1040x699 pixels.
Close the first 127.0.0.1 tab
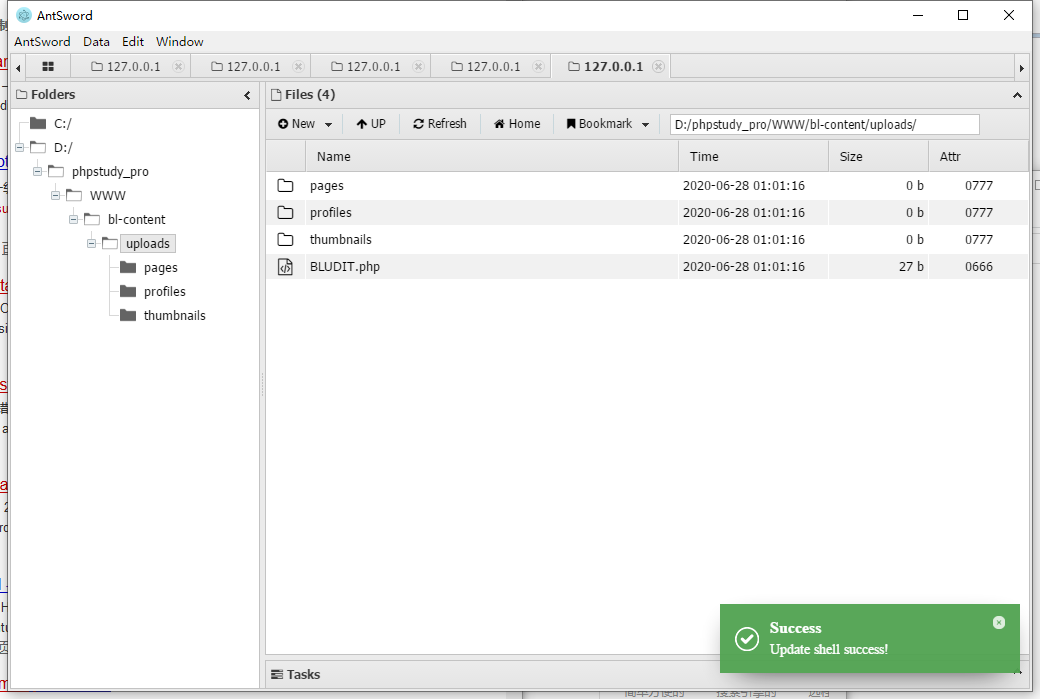click(178, 66)
